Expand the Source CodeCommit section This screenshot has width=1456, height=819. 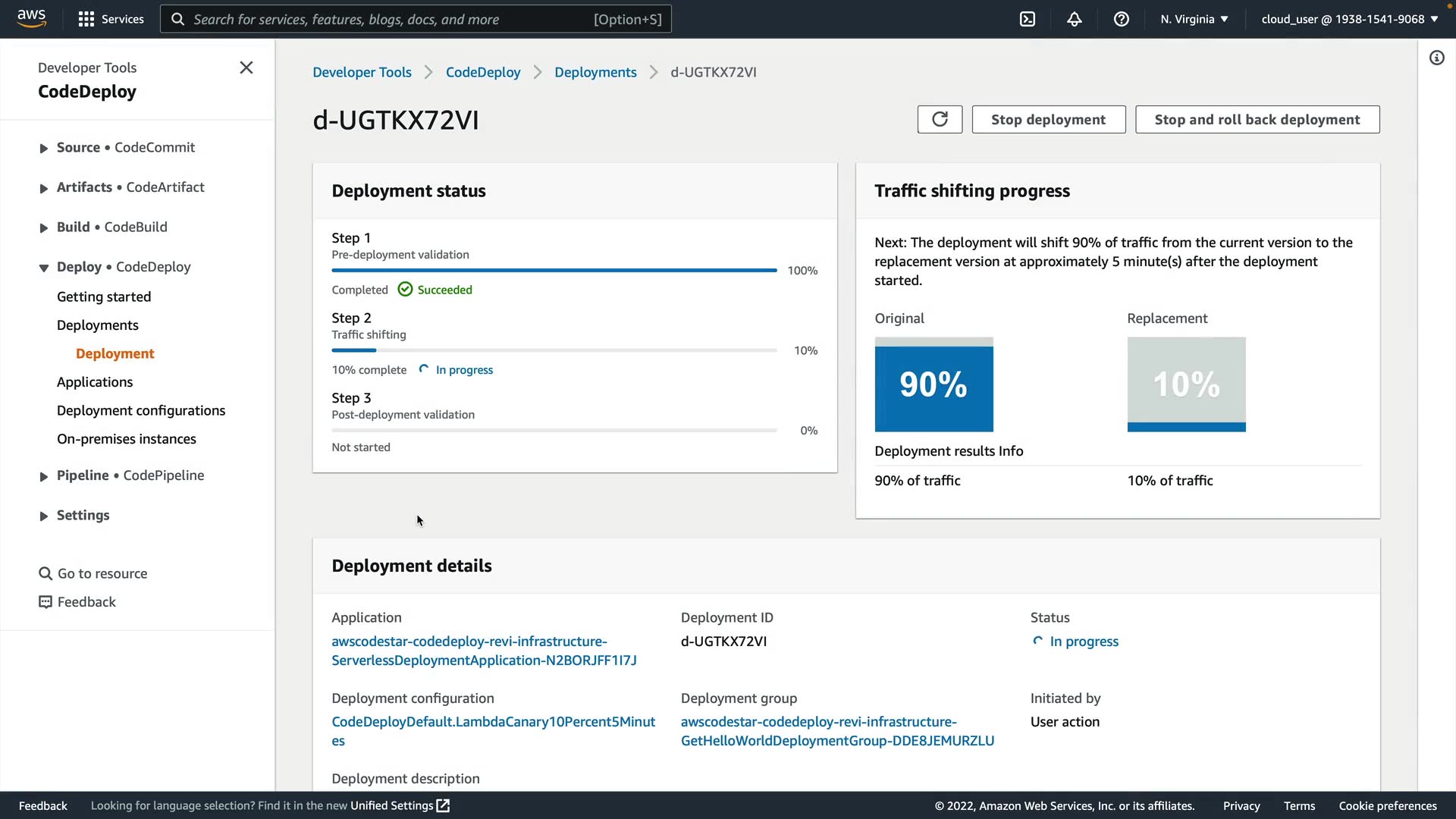[x=44, y=149]
